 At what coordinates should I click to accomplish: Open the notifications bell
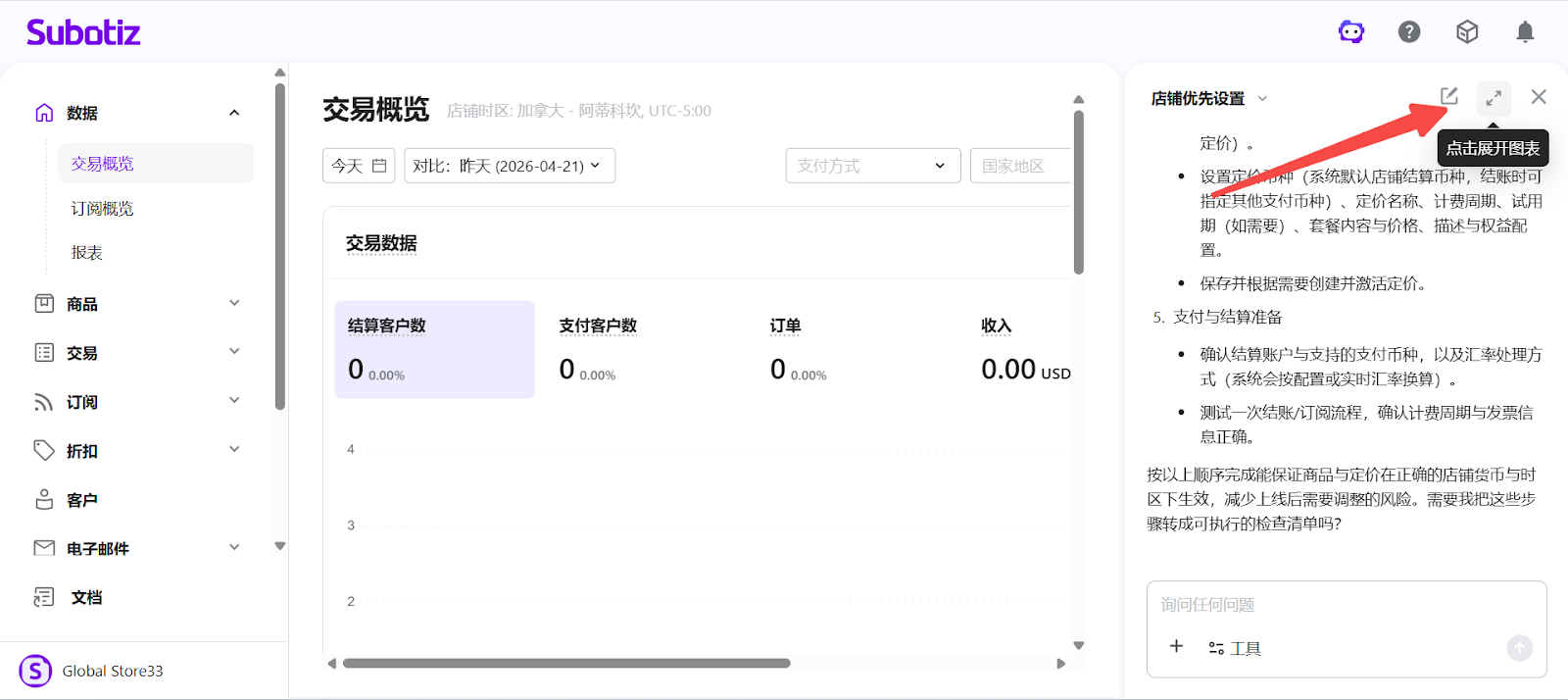pos(1525,32)
